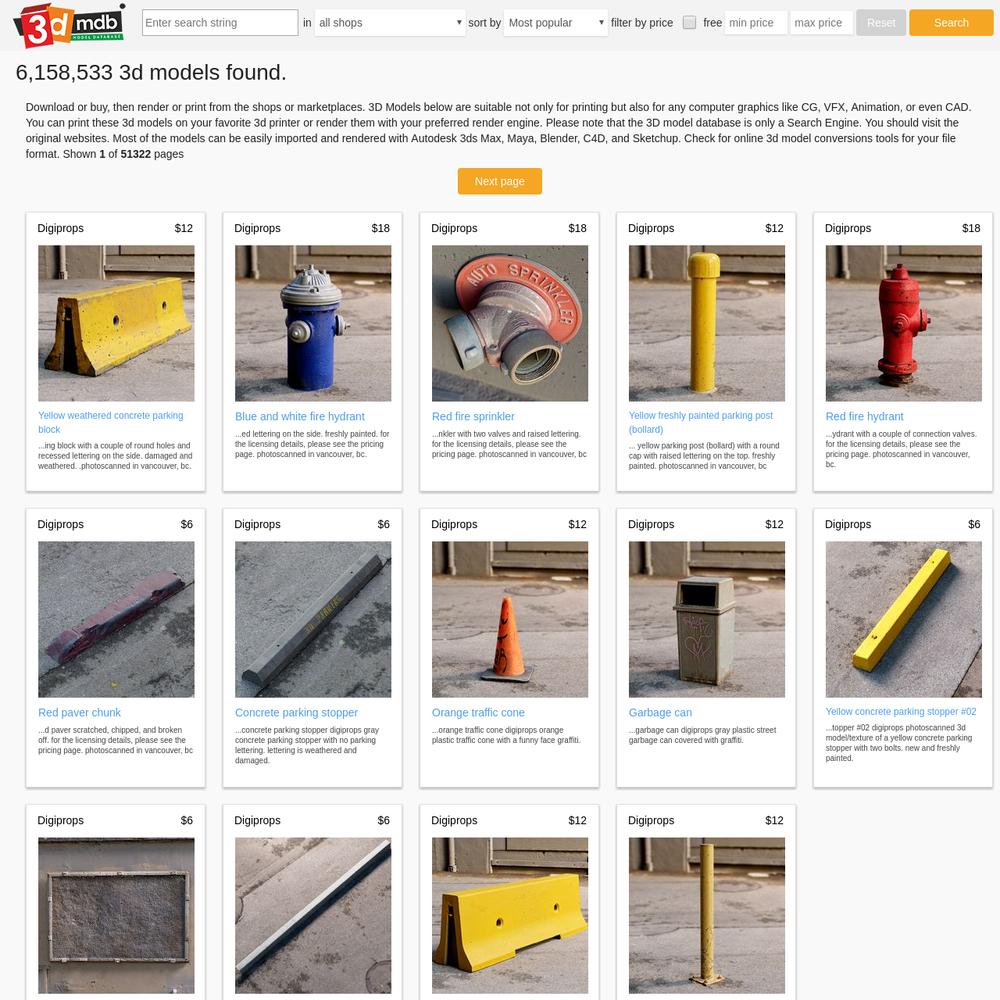Open the Concrete parking stopper link
This screenshot has width=1000, height=1000.
click(296, 712)
